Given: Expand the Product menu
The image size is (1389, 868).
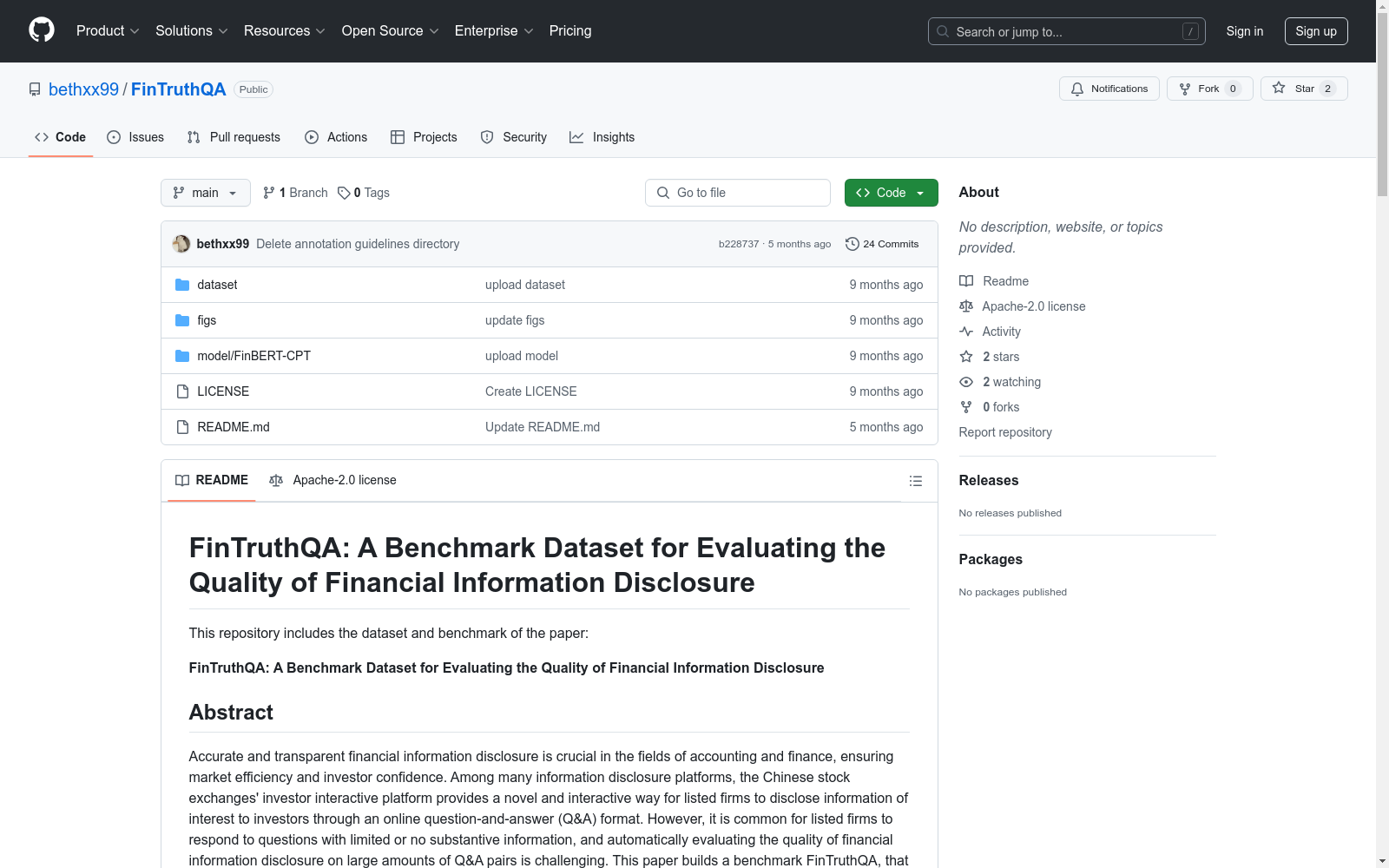Looking at the screenshot, I should pos(108,30).
